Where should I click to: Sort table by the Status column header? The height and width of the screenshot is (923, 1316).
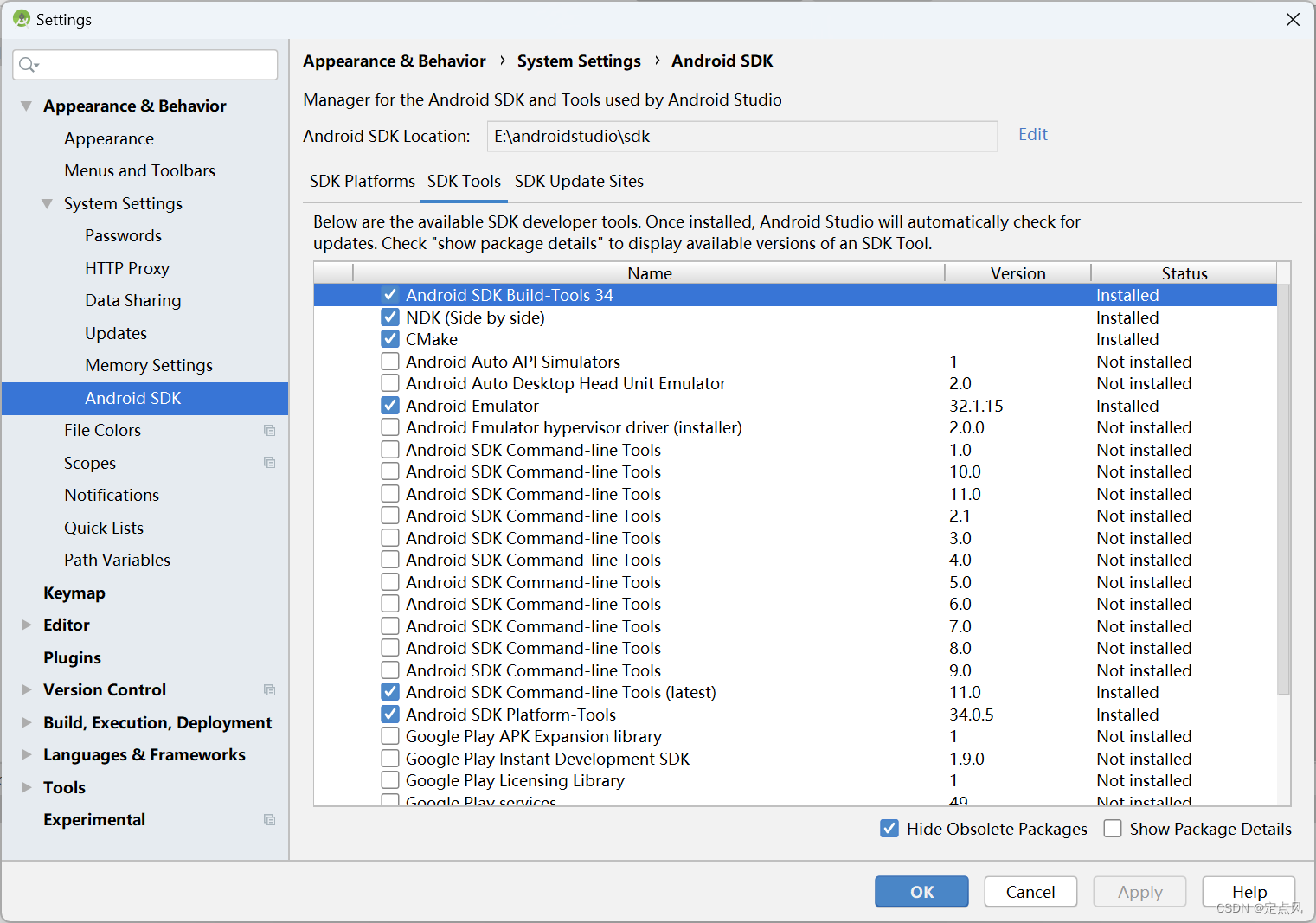[x=1184, y=273]
